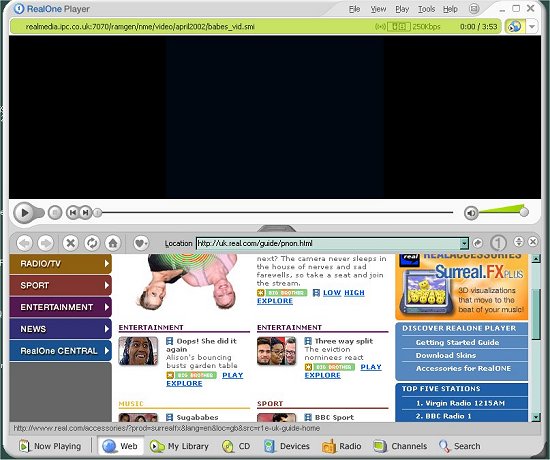Screen dimensions: 550x460
Task: Mute audio with the speaker icon
Action: pyautogui.click(x=471, y=213)
